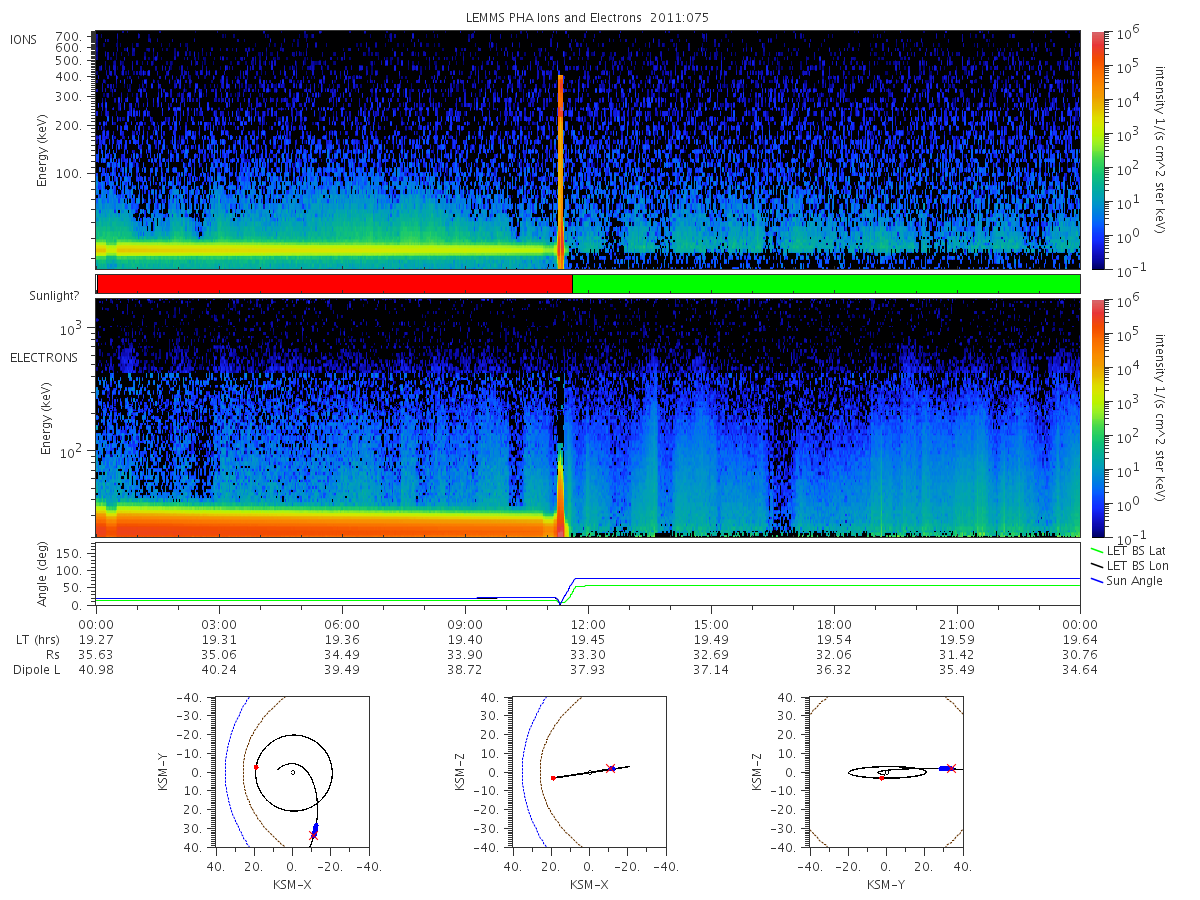Click inside the electron spectrogram panel
The image size is (1200, 900).
[588, 418]
